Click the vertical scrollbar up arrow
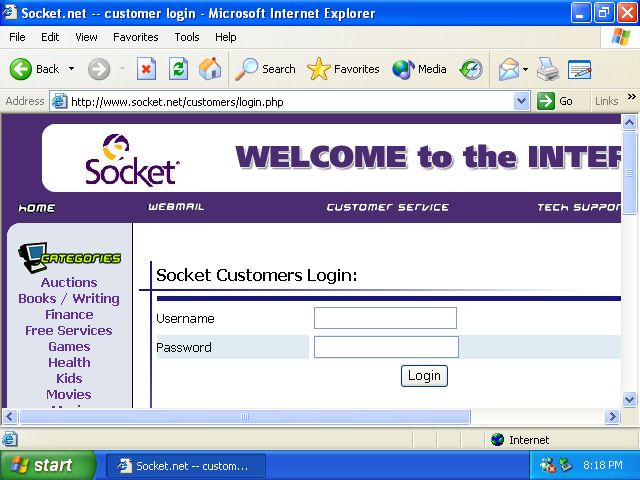This screenshot has height=480, width=640. [x=629, y=122]
